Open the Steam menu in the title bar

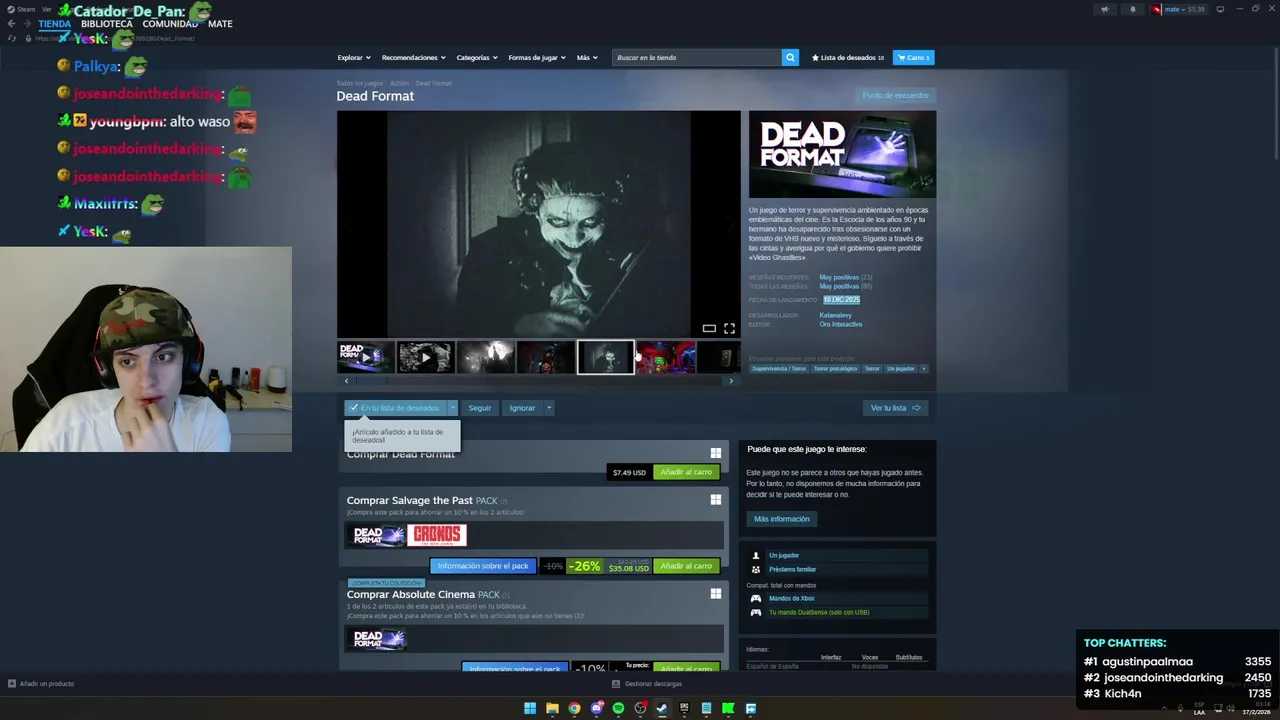[22, 9]
